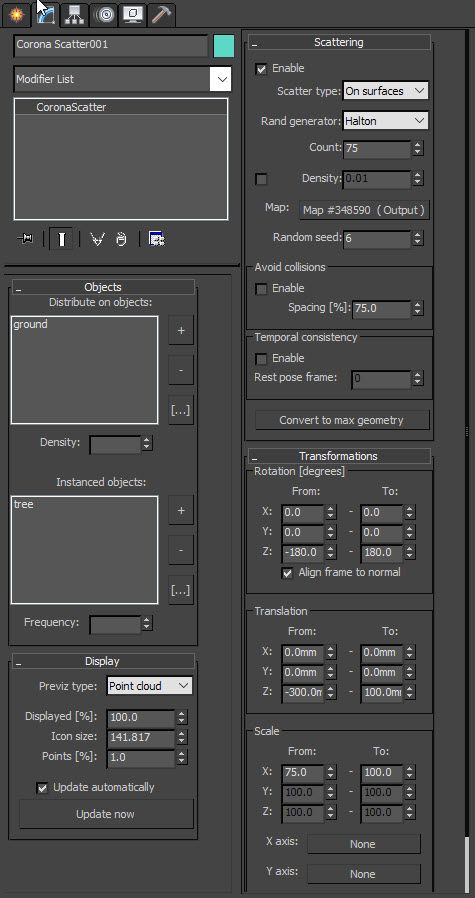
Task: Edit the Corona Scatter001 name field
Action: pyautogui.click(x=110, y=45)
